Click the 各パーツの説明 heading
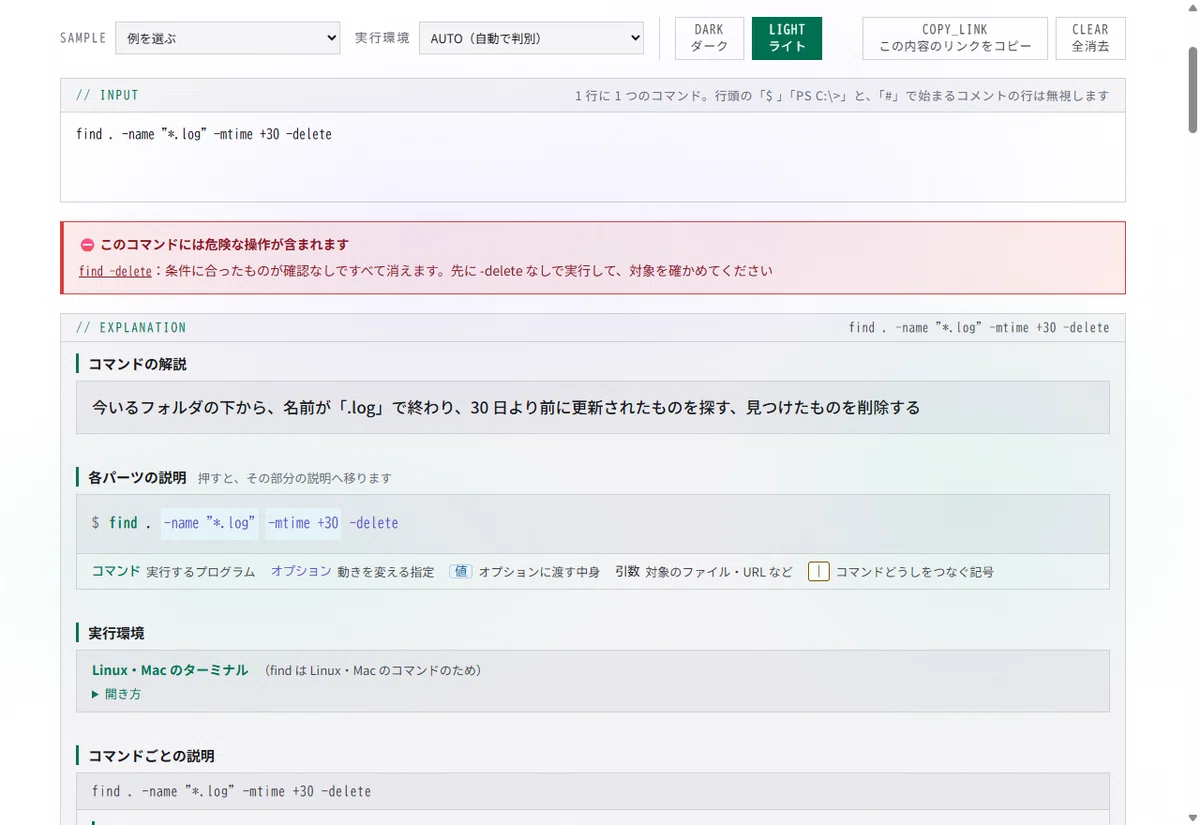The width and height of the screenshot is (1200, 825). (x=137, y=477)
